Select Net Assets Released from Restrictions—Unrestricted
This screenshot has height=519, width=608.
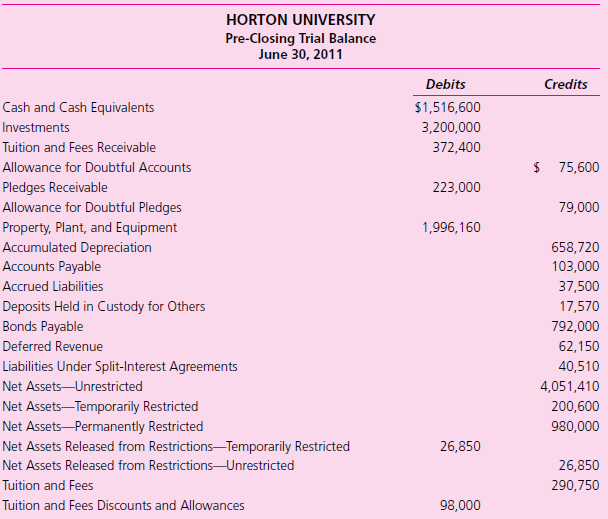click(x=149, y=465)
